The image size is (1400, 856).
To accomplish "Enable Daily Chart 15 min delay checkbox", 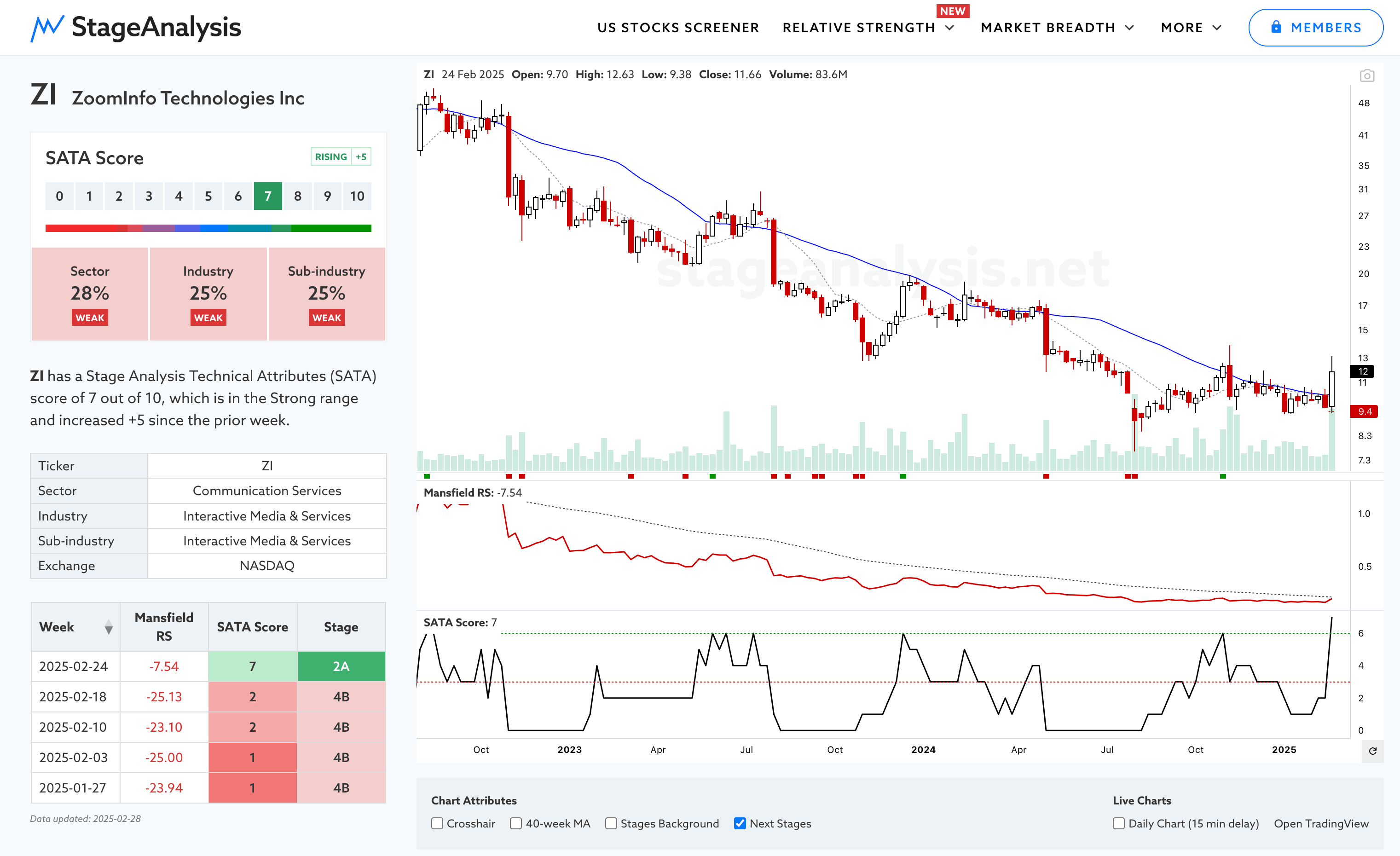I will pyautogui.click(x=1119, y=824).
